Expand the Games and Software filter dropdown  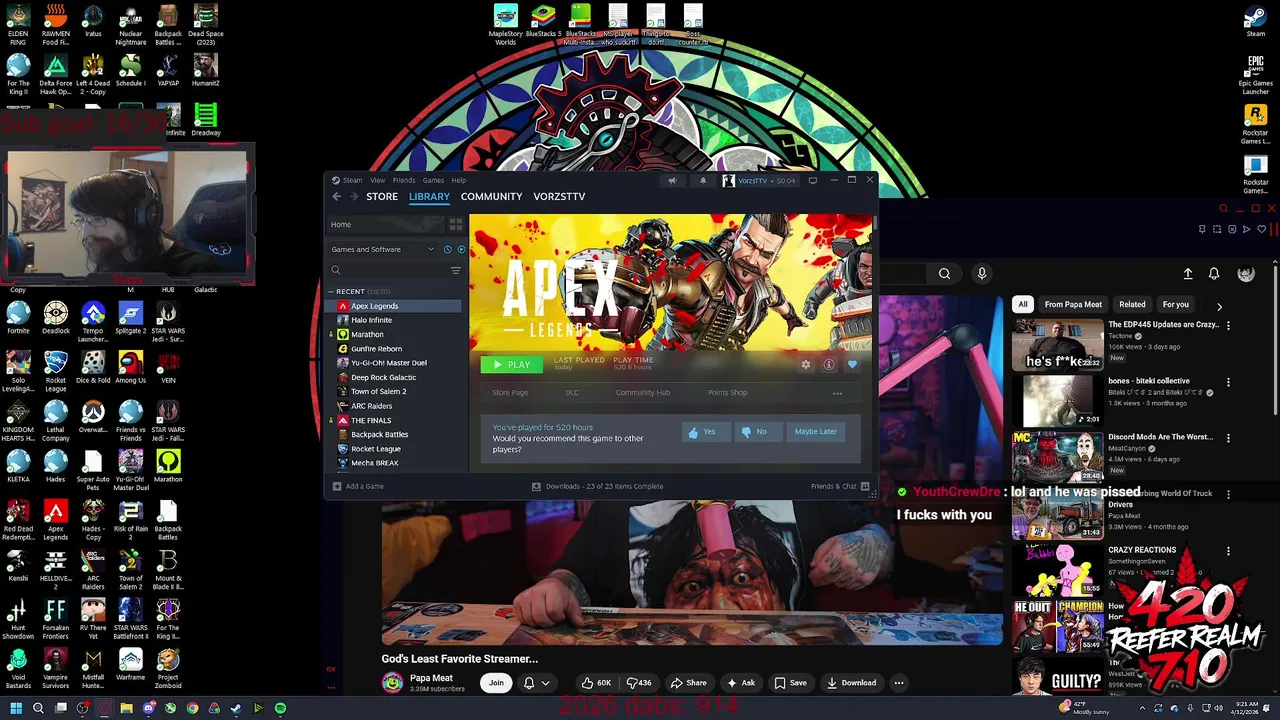click(383, 249)
